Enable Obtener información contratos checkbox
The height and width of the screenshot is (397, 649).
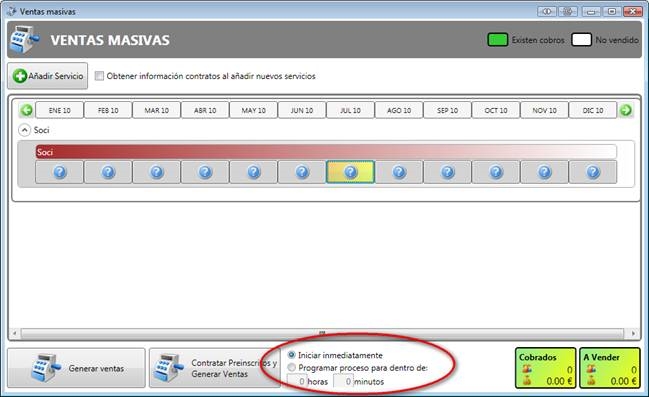pos(99,76)
